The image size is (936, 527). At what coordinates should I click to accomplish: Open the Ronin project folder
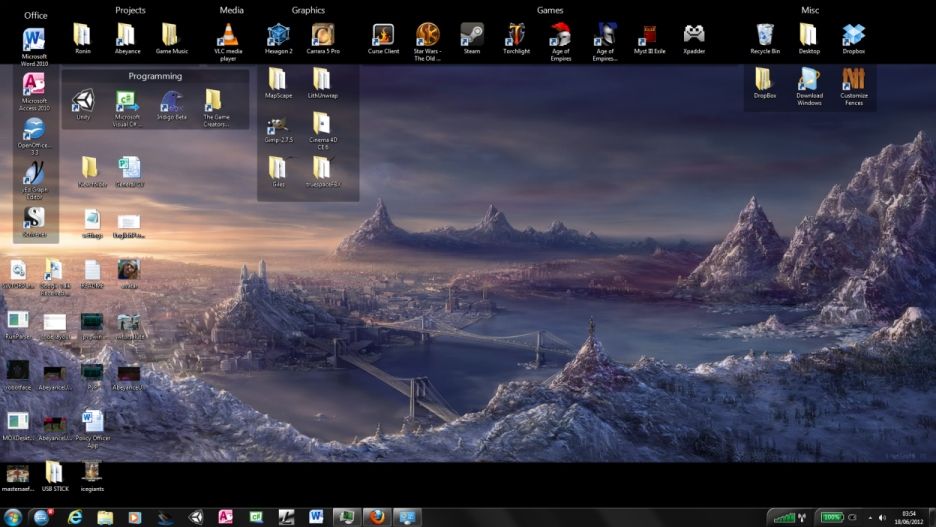point(82,39)
